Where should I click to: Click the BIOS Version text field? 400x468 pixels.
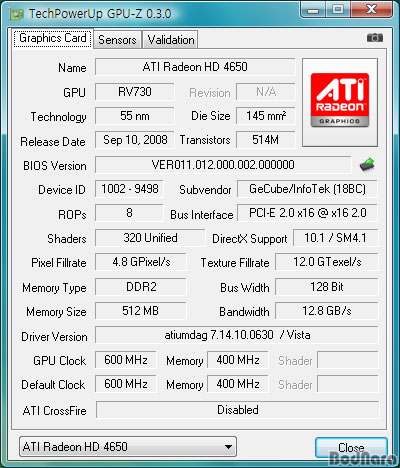223,165
